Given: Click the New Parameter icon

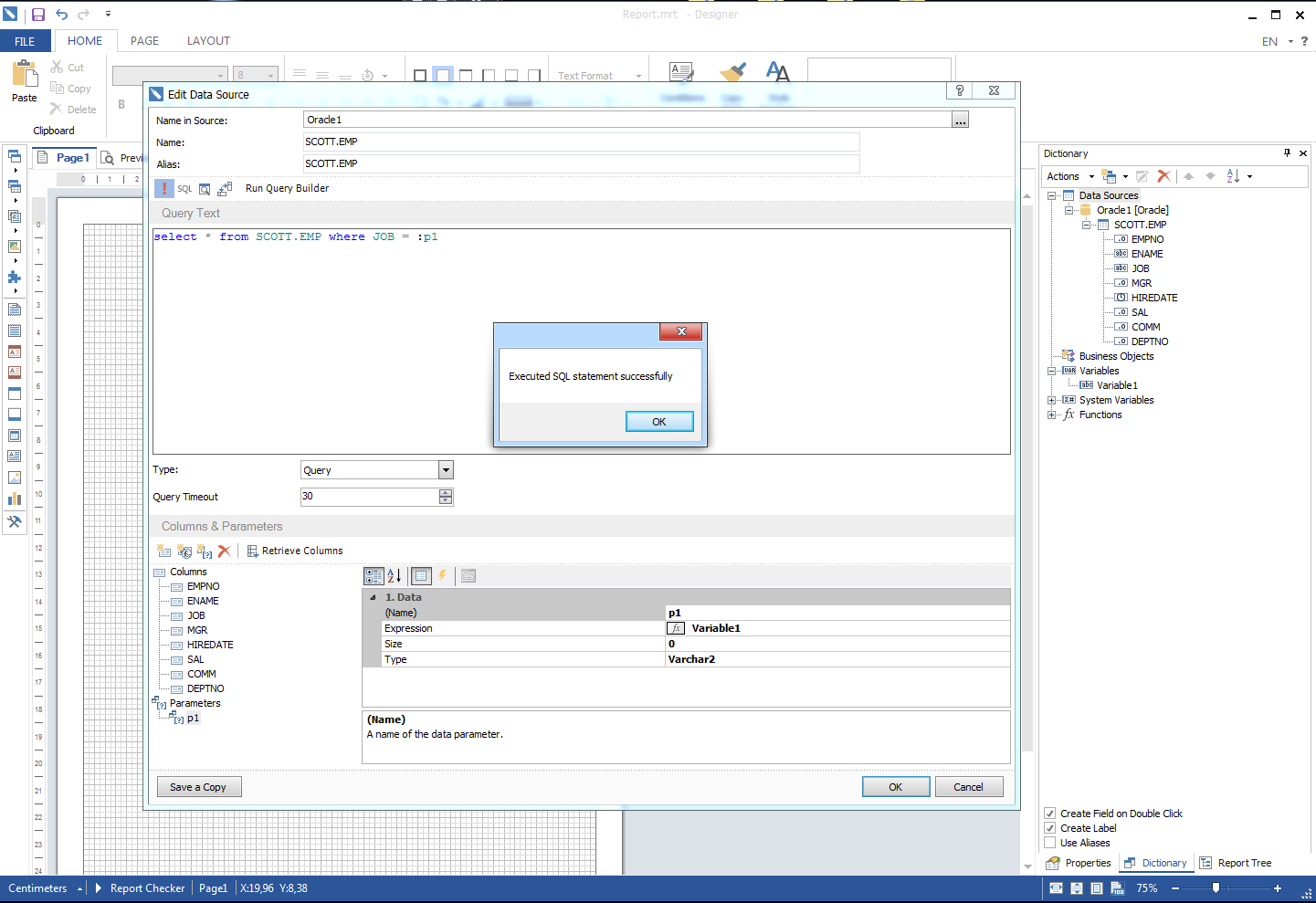Looking at the screenshot, I should pos(205,551).
